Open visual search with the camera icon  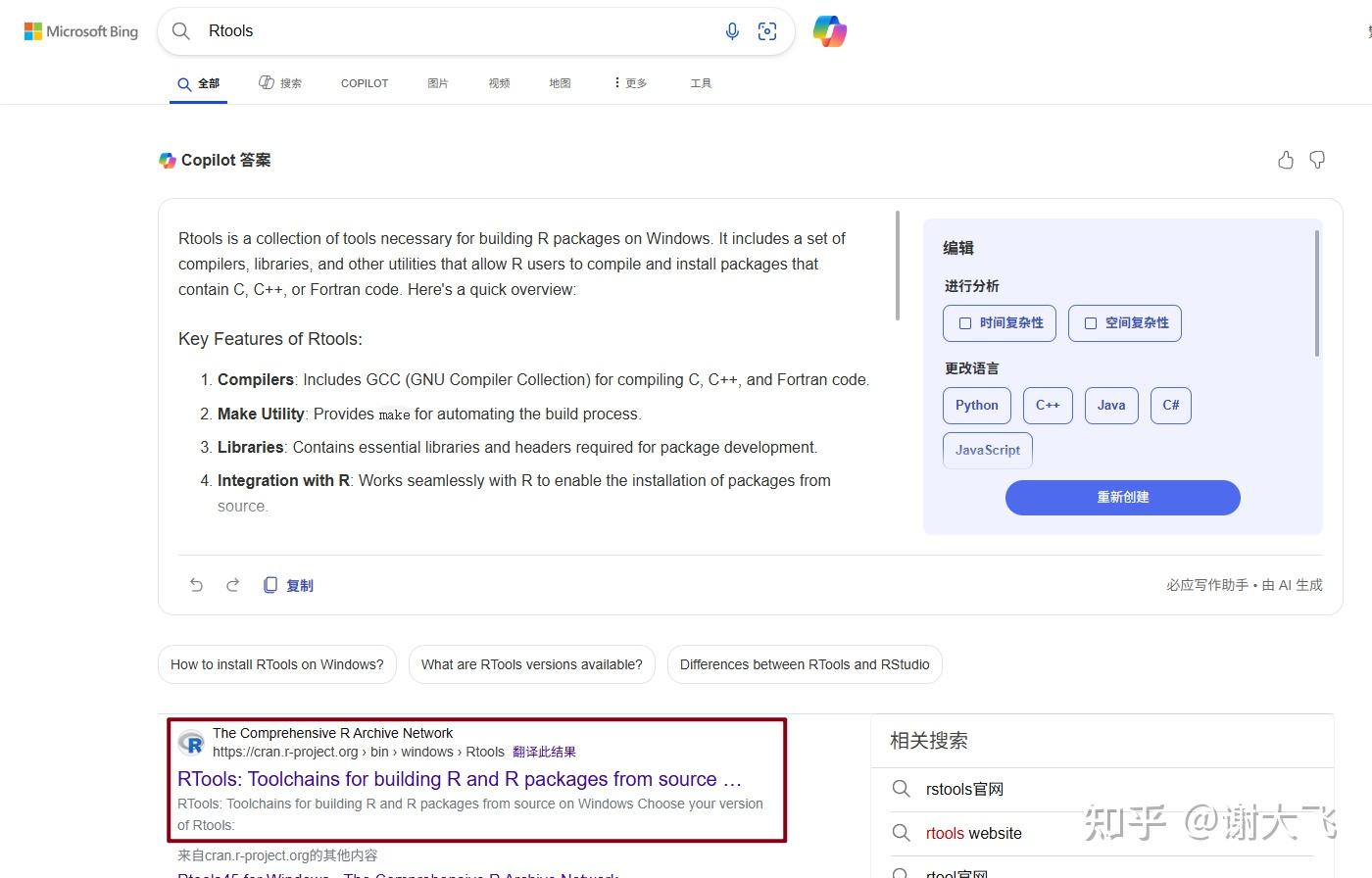(767, 30)
